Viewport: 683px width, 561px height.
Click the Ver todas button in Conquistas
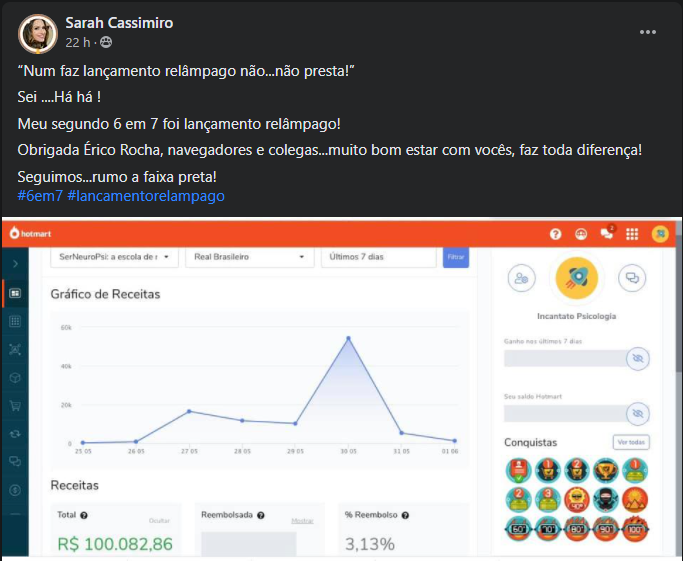(631, 442)
